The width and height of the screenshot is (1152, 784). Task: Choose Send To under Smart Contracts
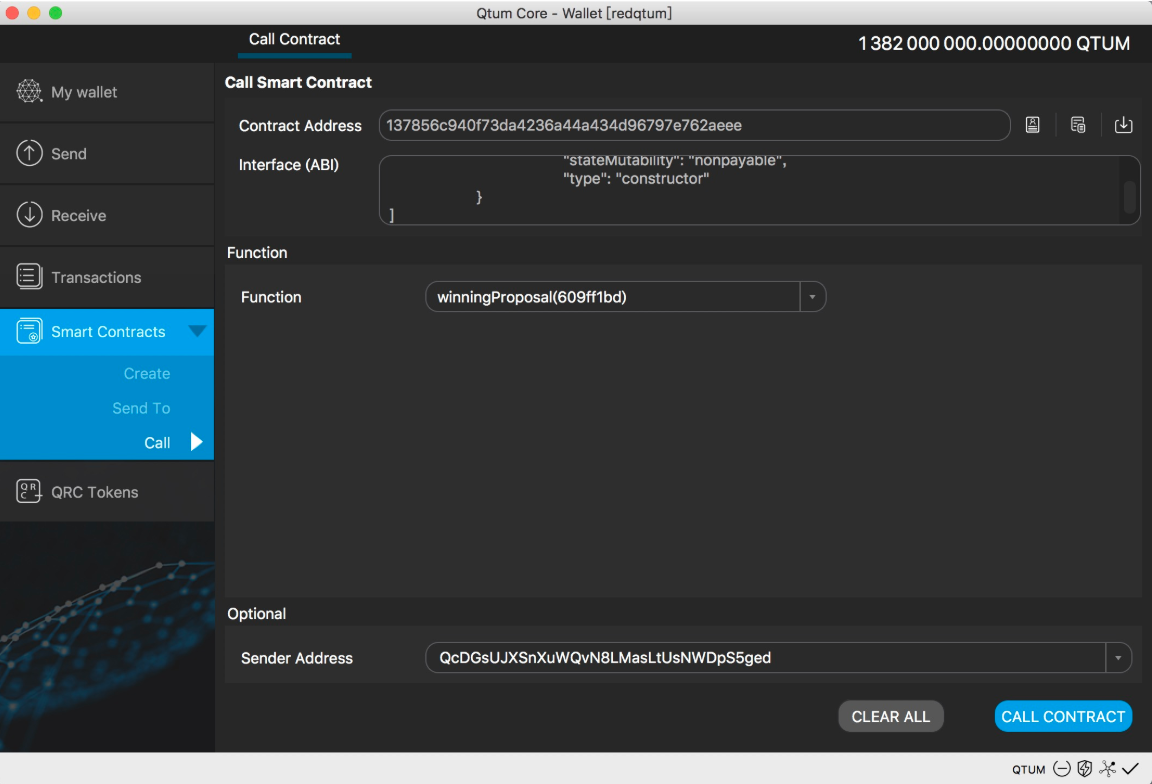[141, 408]
